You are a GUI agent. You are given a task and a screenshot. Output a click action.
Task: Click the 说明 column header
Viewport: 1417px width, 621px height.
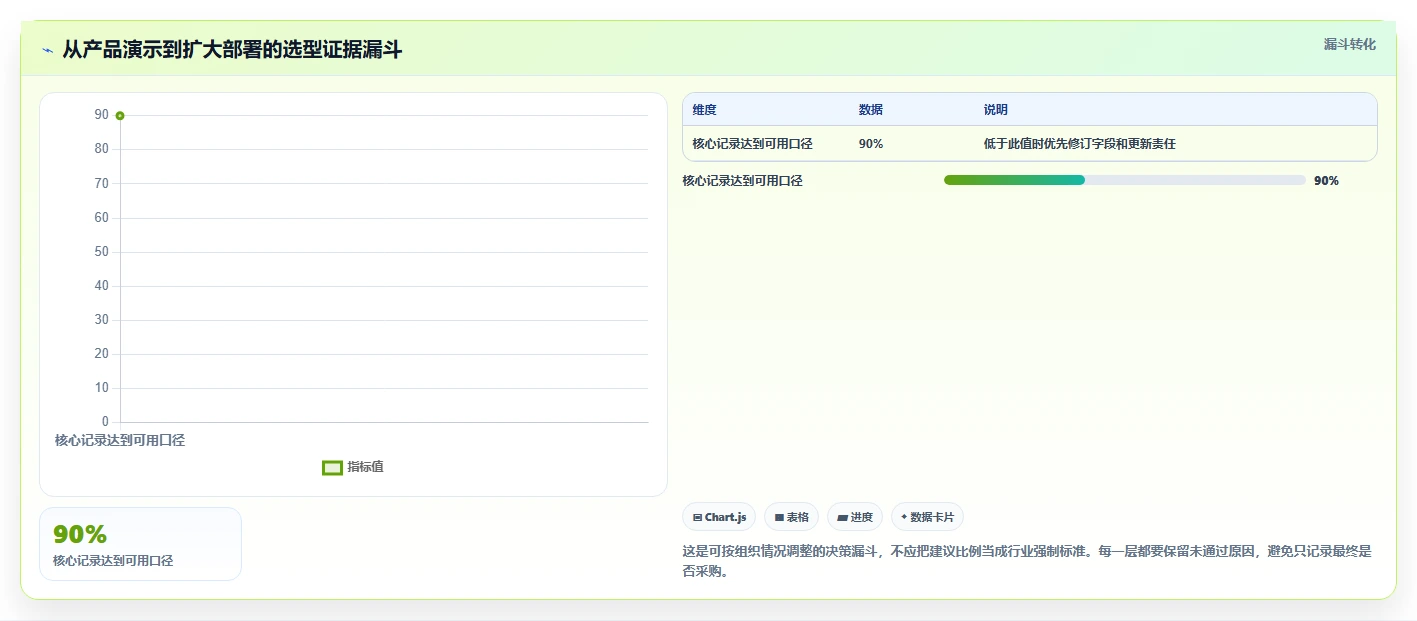click(x=995, y=110)
